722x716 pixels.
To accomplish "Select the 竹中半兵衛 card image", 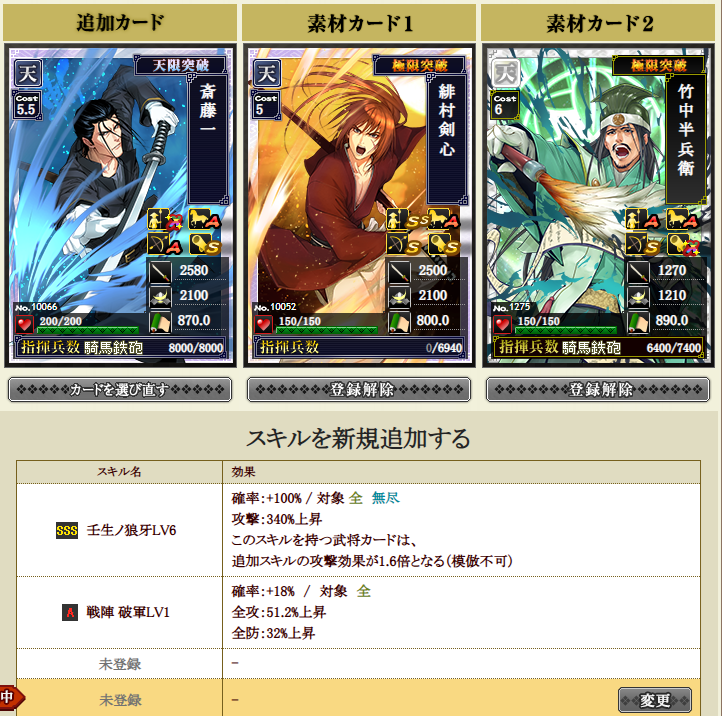I will pyautogui.click(x=598, y=205).
